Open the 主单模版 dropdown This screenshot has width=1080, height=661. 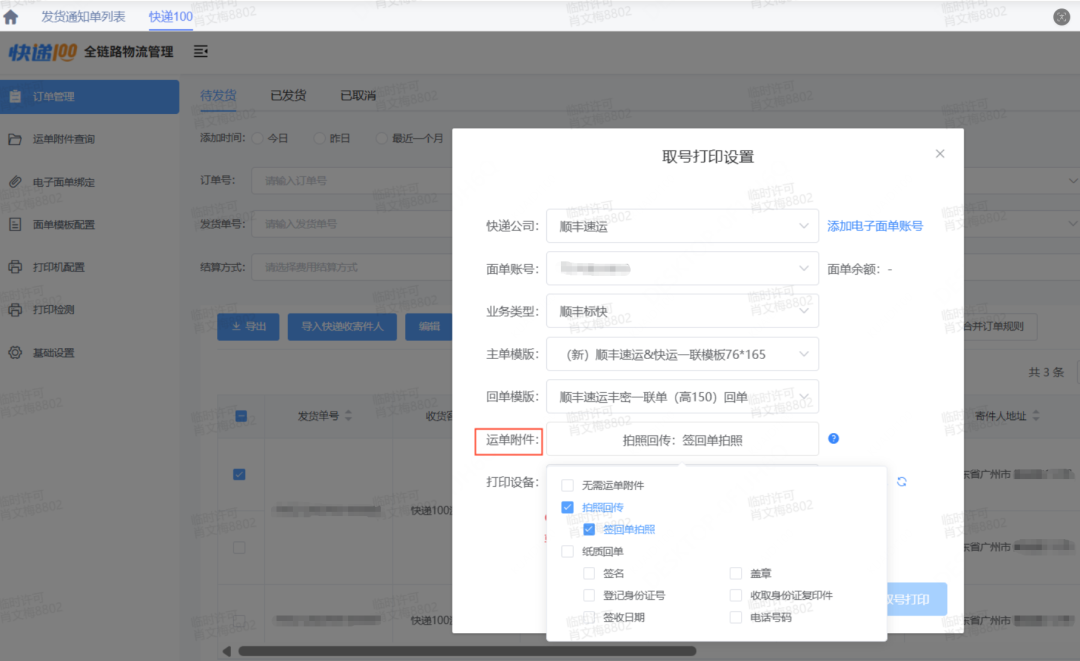tap(682, 354)
